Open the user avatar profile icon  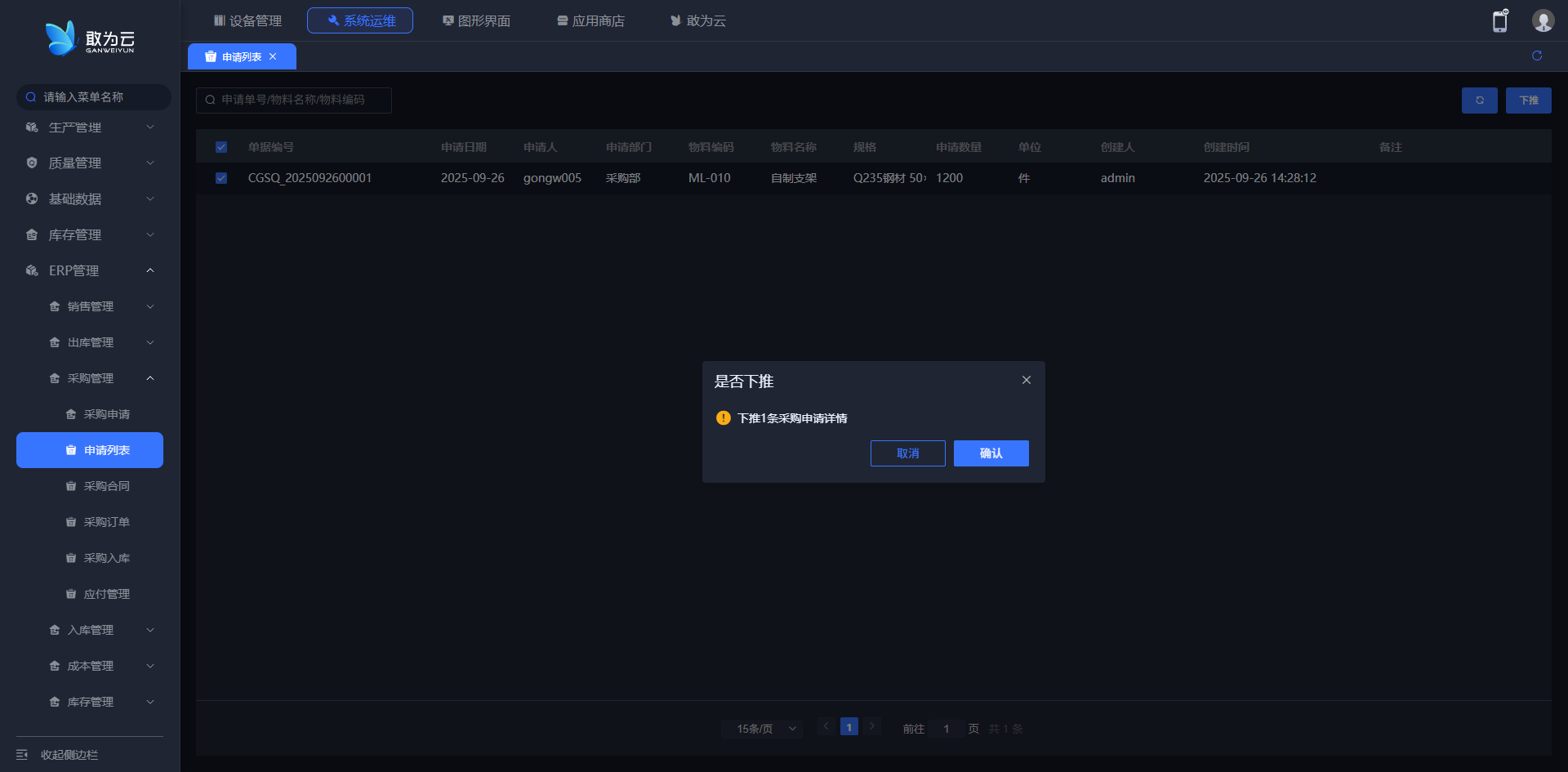click(x=1542, y=21)
